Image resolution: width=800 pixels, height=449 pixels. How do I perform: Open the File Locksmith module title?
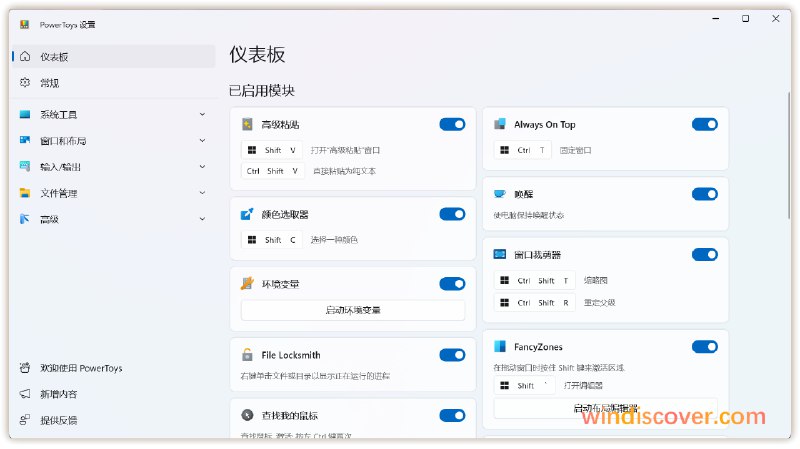coord(291,355)
